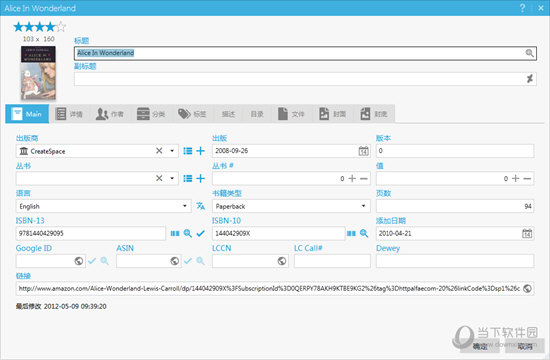Click the Alice in Wonderland cover thumbnail
Image resolution: width=550 pixels, height=360 pixels.
click(x=38, y=73)
